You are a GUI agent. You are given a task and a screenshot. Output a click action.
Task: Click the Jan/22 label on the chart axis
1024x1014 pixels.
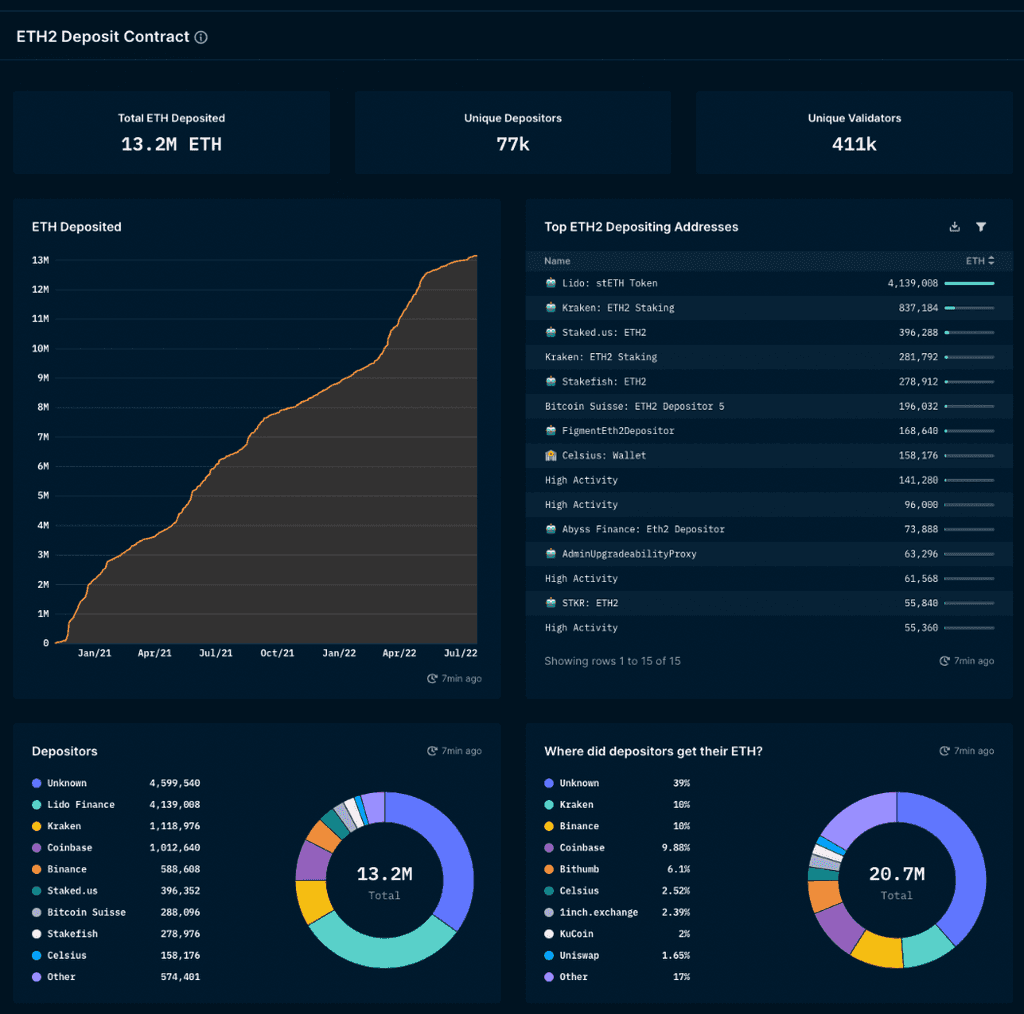pos(339,653)
